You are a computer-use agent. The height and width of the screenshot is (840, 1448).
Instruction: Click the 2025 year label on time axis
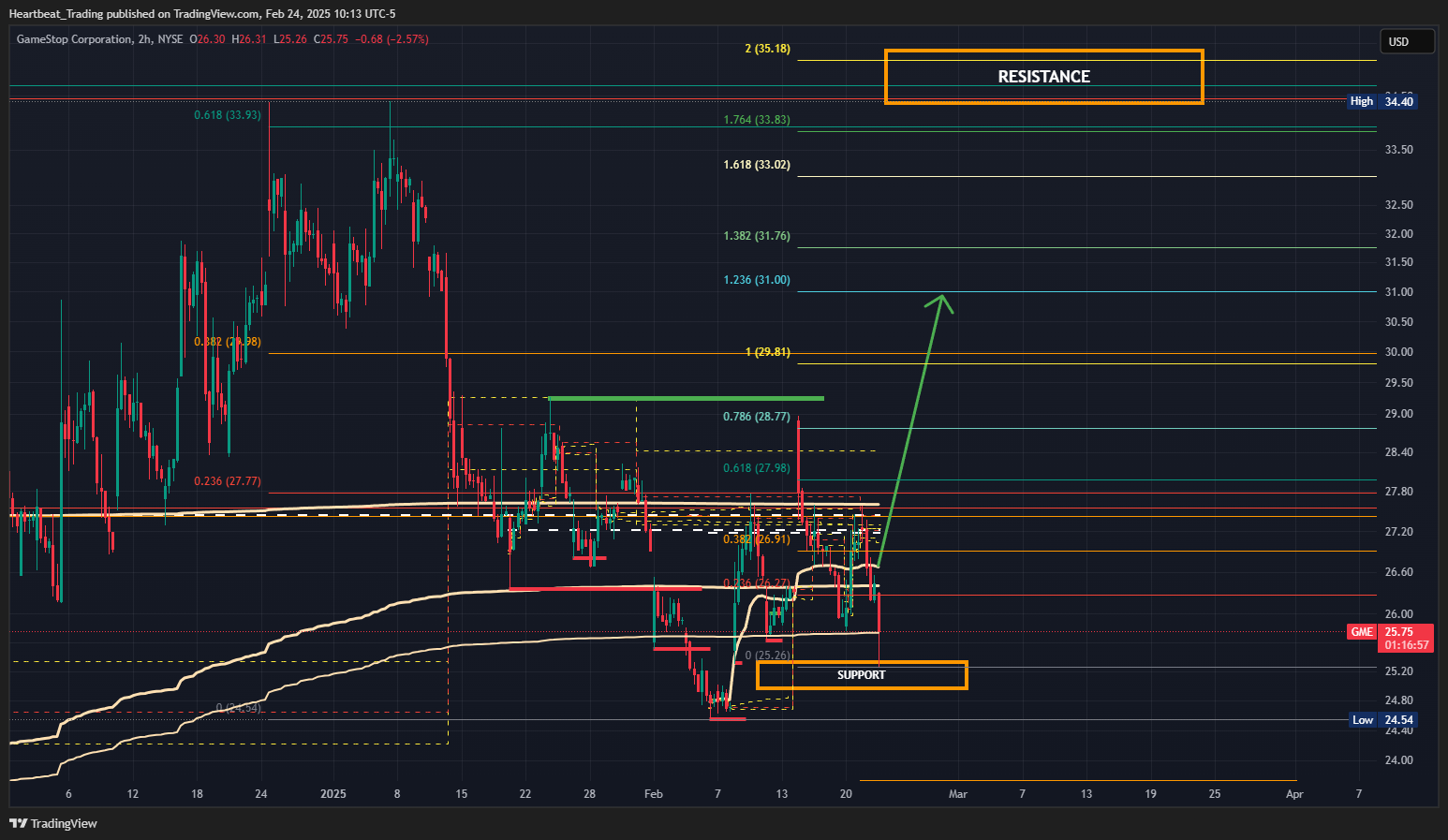point(333,794)
